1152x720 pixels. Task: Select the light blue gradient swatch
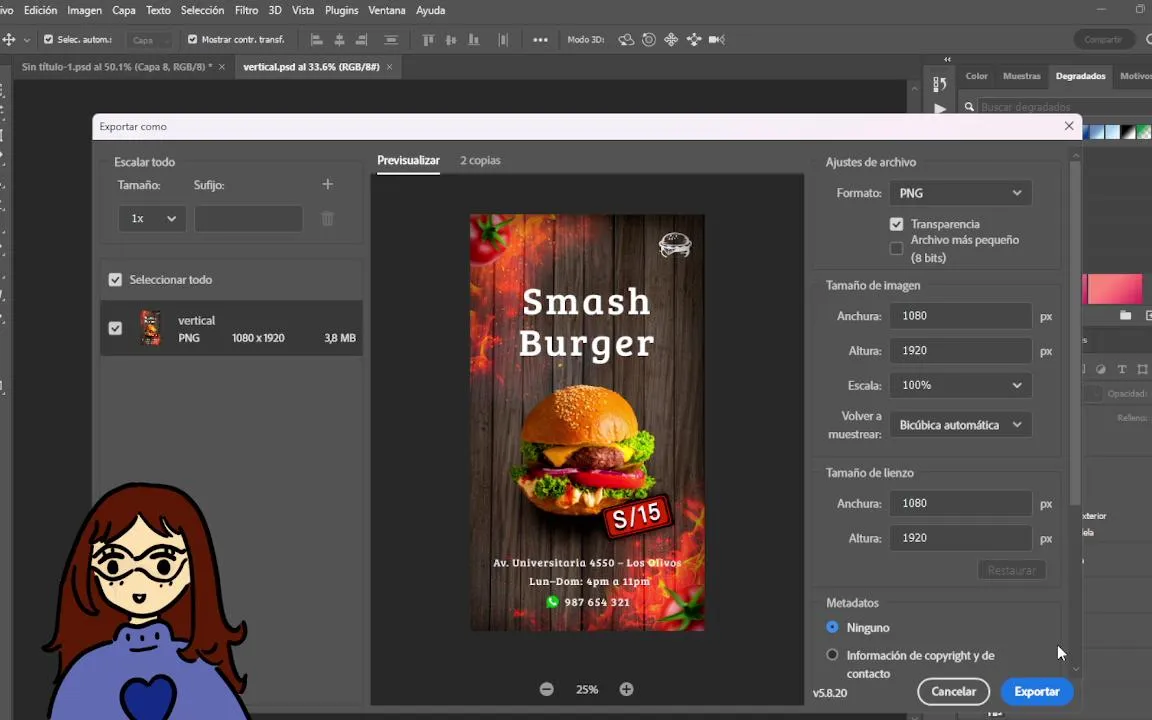coord(1113,132)
